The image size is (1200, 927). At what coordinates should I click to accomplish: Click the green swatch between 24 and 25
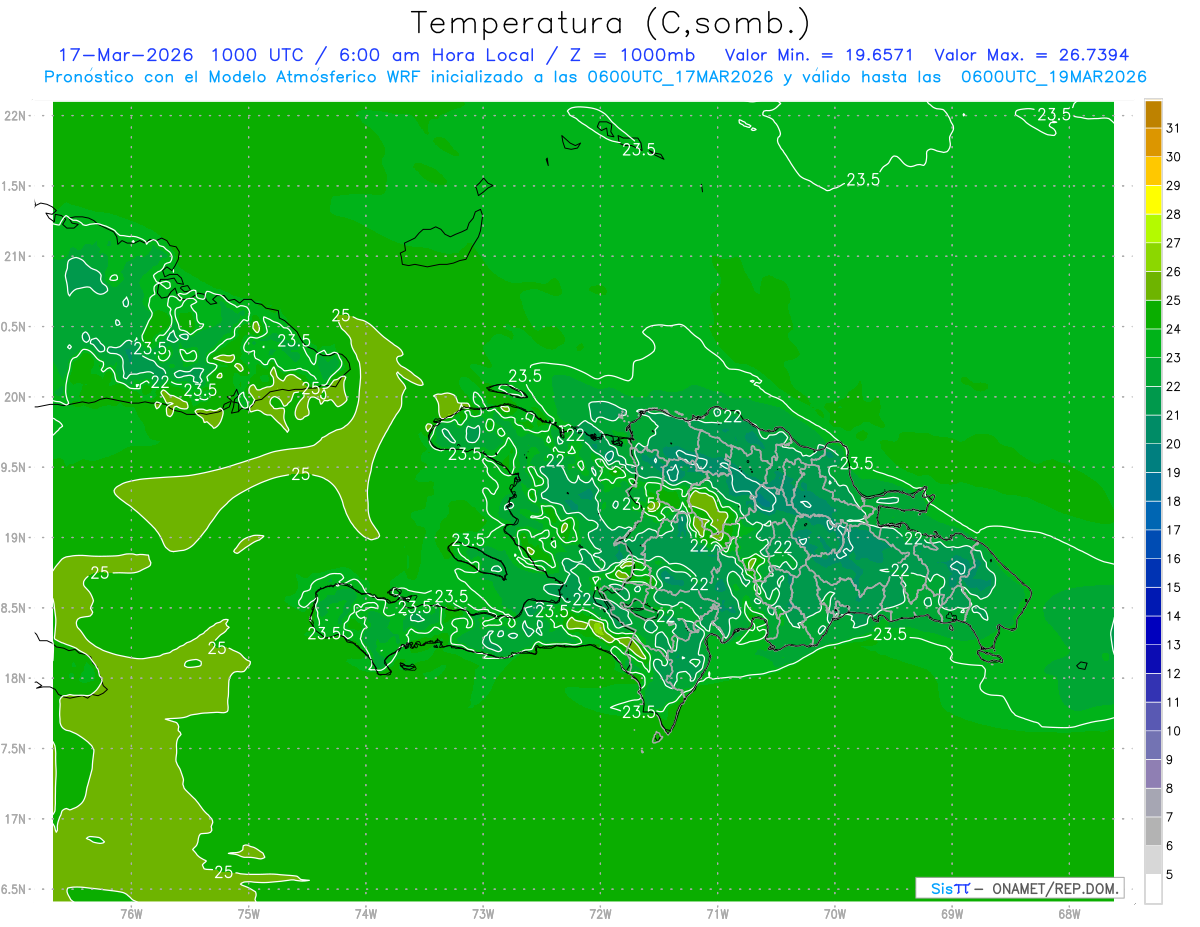pyautogui.click(x=1153, y=314)
